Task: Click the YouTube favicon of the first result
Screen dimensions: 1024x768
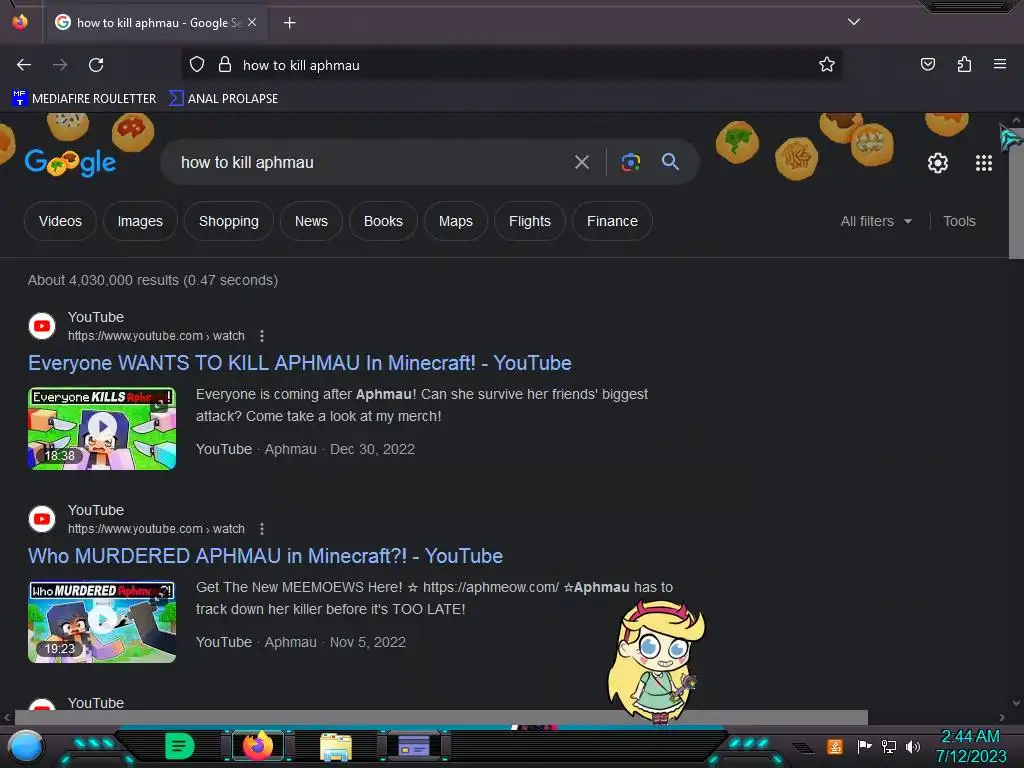Action: (x=42, y=326)
